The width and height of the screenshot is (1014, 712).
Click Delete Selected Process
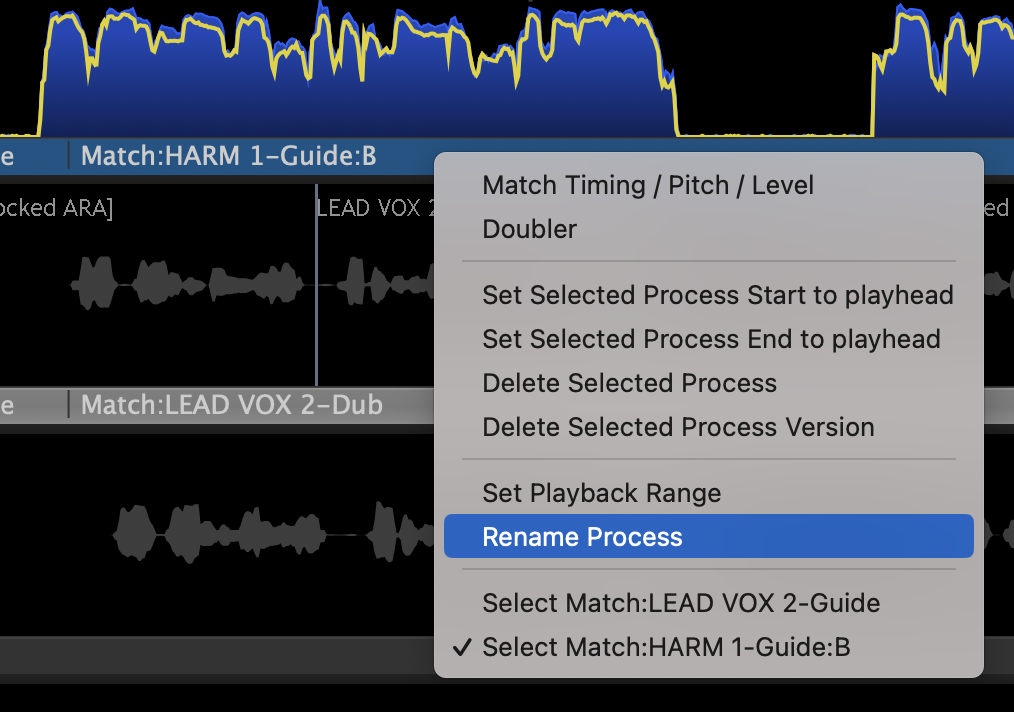pos(629,383)
